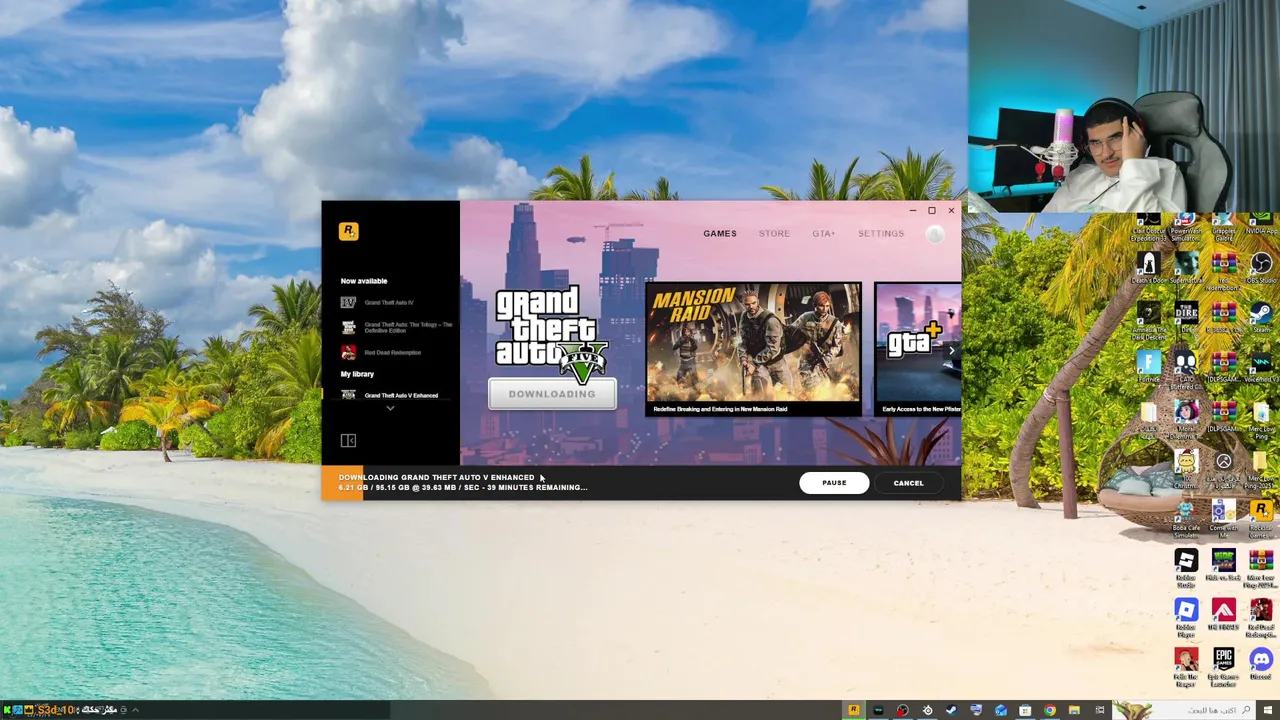Open The Finals desktop shortcut

coord(1224,612)
